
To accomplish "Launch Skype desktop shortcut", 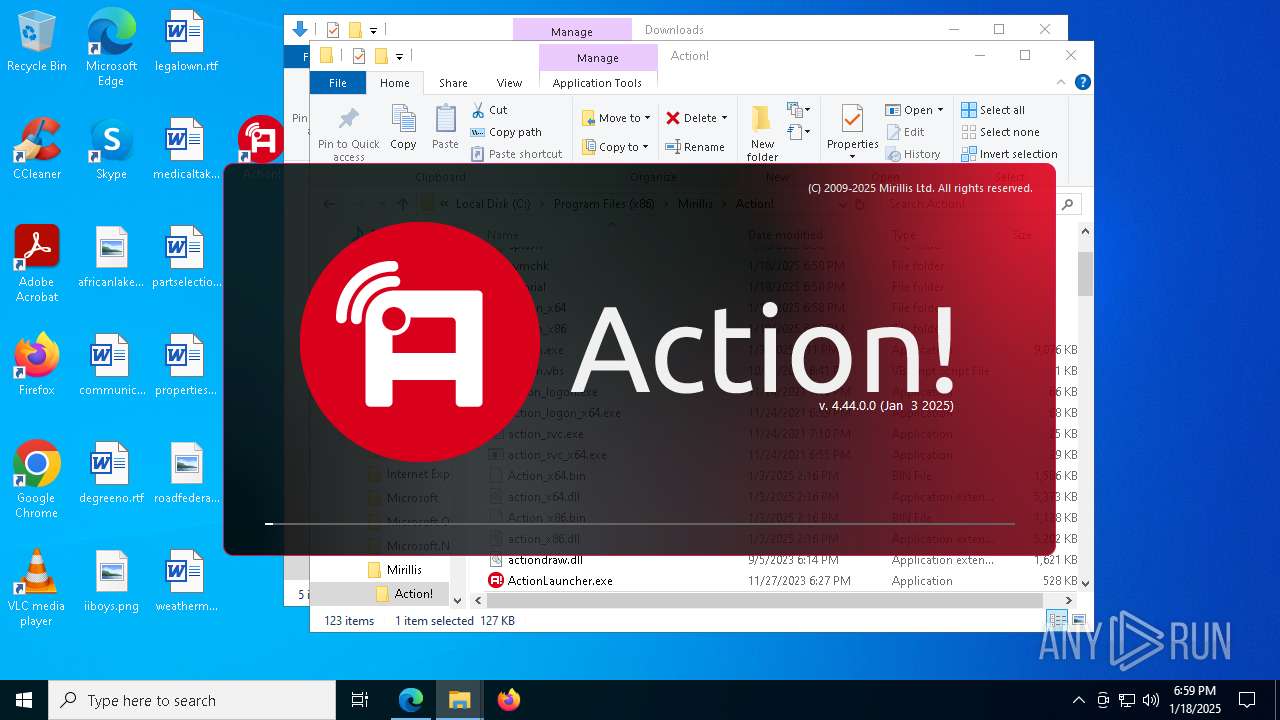I will tap(111, 150).
